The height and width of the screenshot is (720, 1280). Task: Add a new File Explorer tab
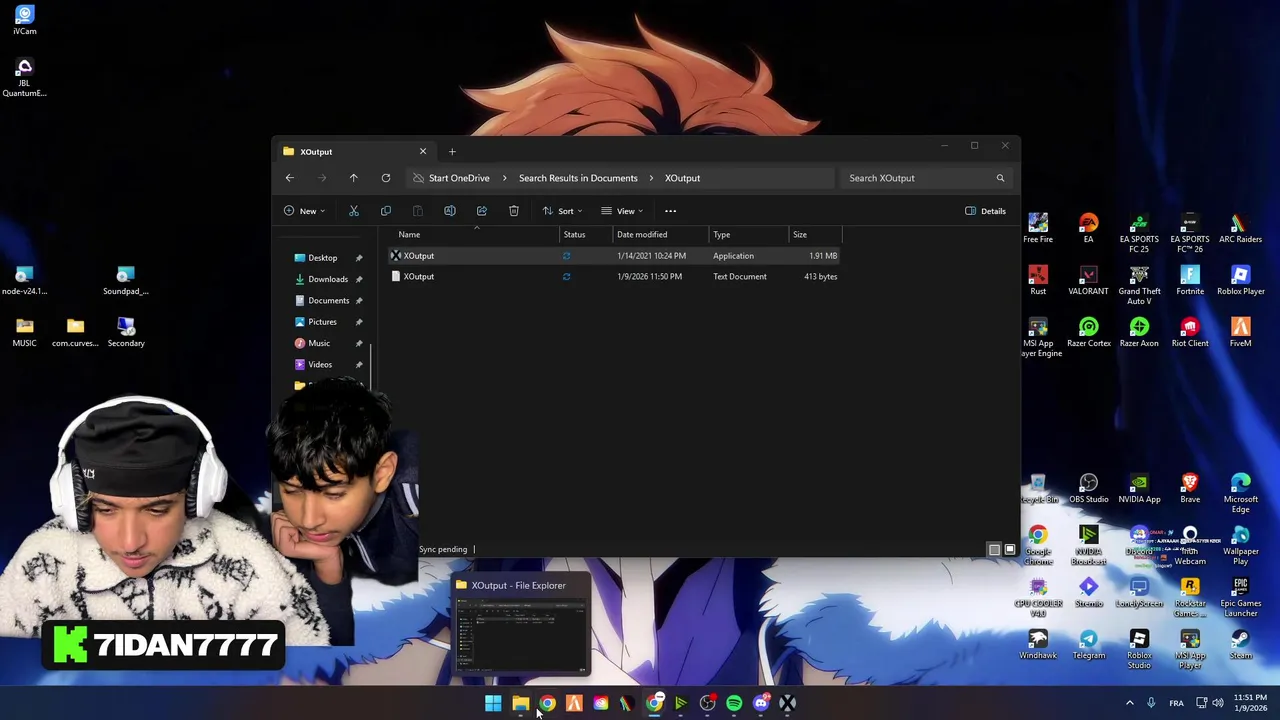click(452, 152)
